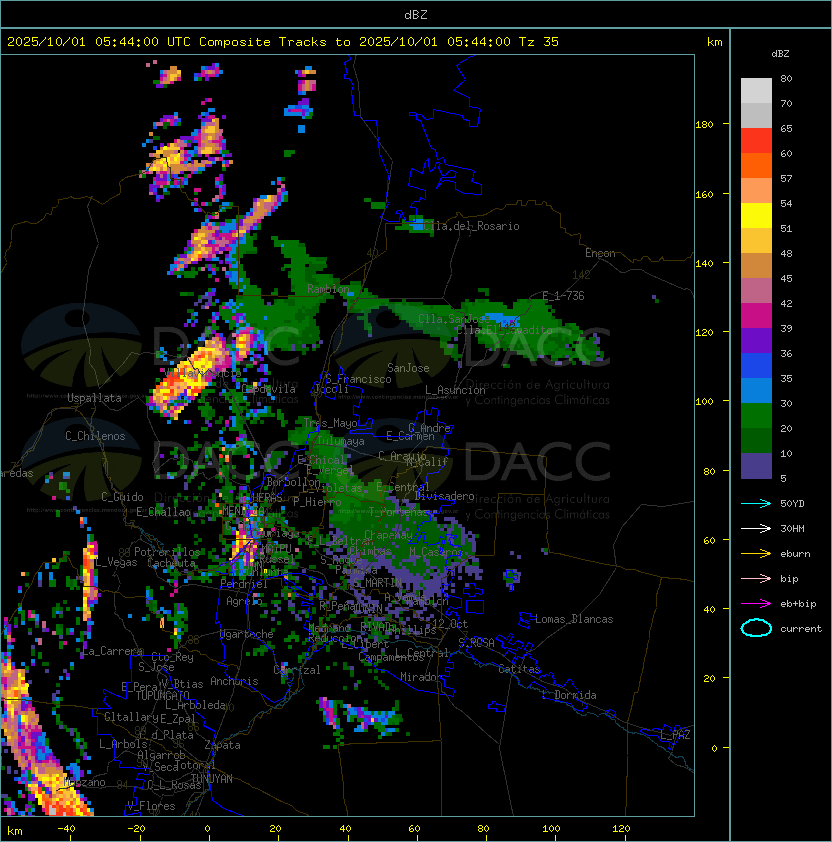Image resolution: width=832 pixels, height=842 pixels.
Task: Click the 'E_Carmen' map label
Action: (410, 436)
